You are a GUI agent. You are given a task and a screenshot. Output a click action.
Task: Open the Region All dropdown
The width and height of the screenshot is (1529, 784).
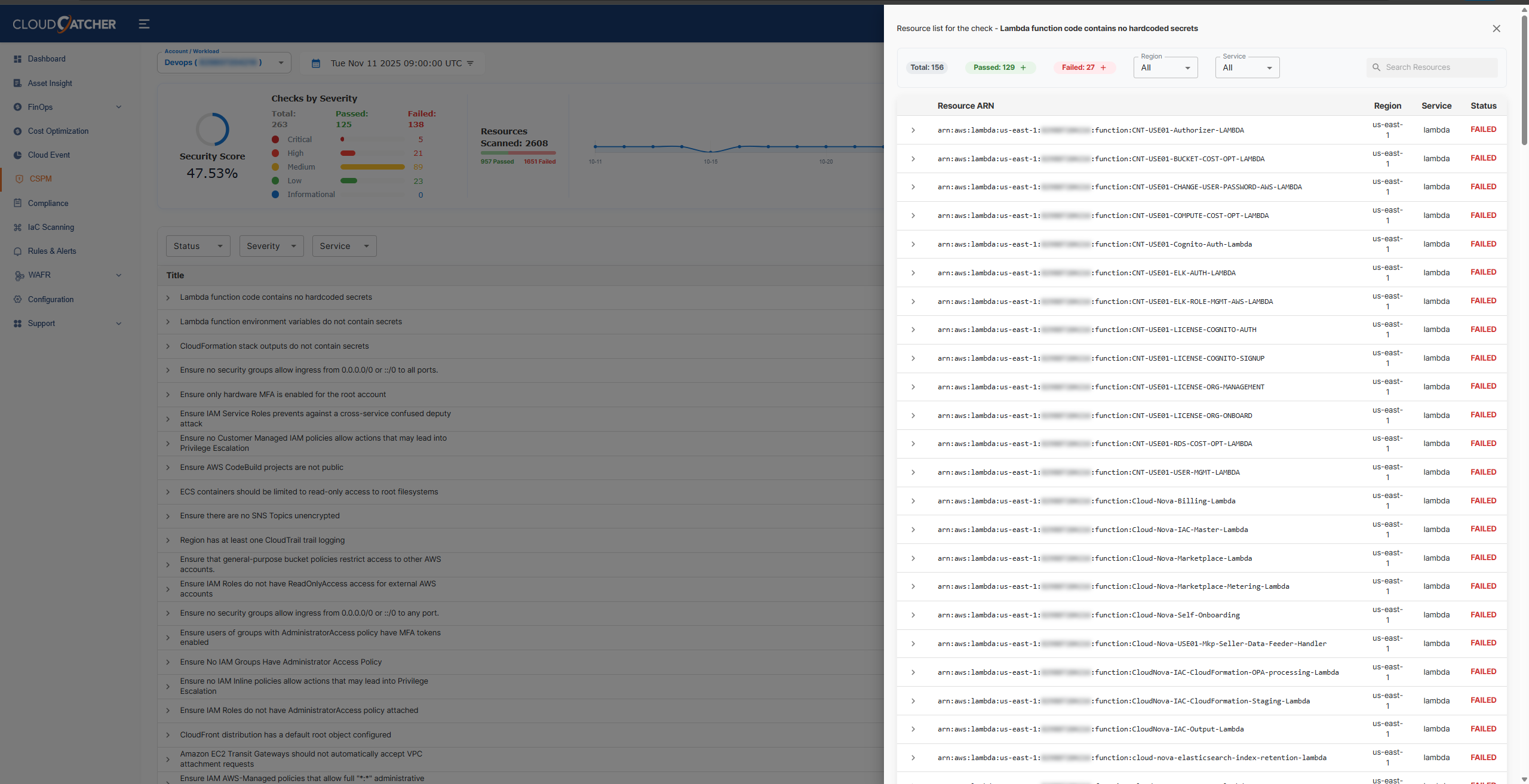click(x=1165, y=67)
